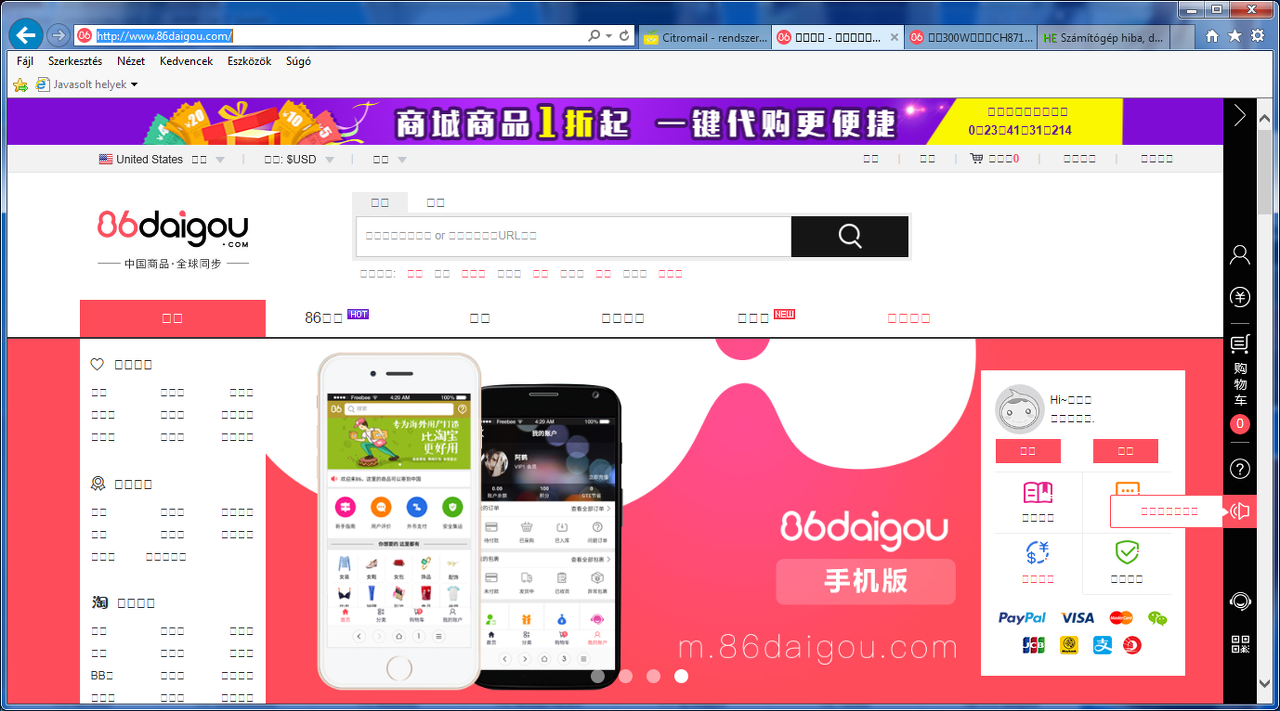Click the 86daigou.com logo
The height and width of the screenshot is (711, 1280).
pos(173,229)
